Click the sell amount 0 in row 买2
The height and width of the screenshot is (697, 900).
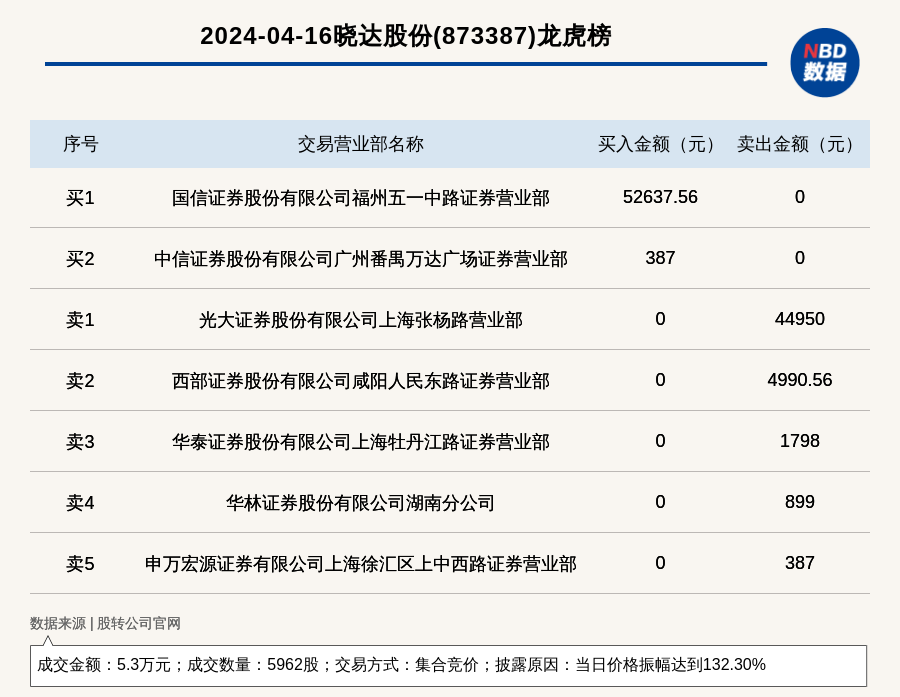point(800,258)
